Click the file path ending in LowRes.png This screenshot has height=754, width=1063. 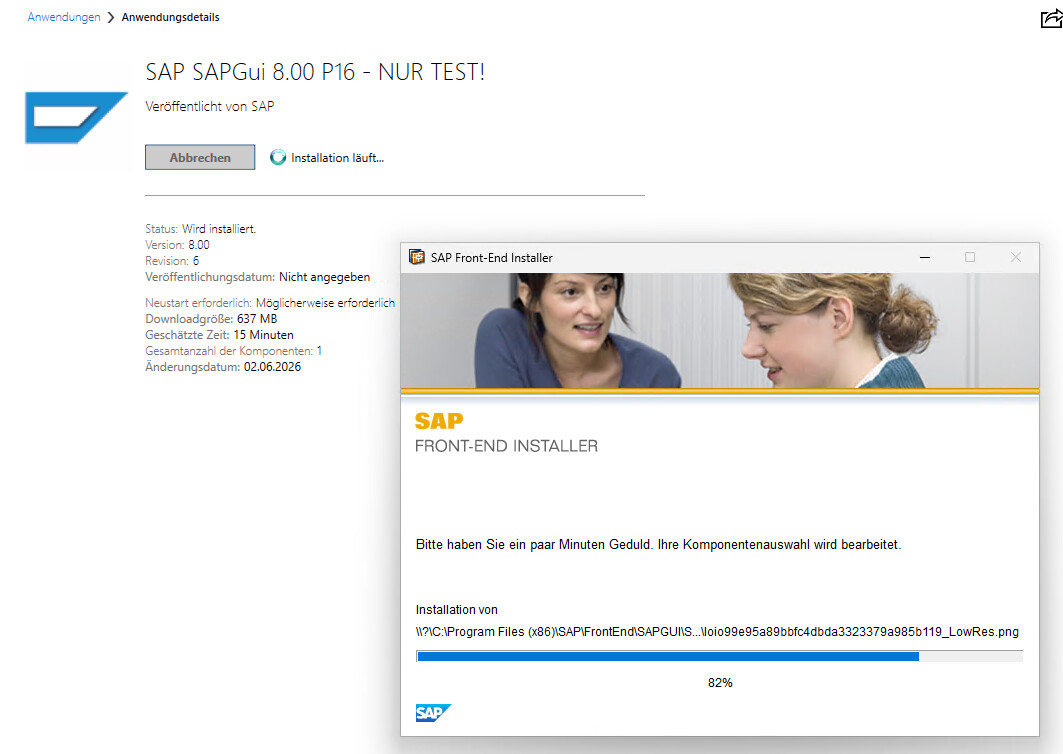coord(717,632)
